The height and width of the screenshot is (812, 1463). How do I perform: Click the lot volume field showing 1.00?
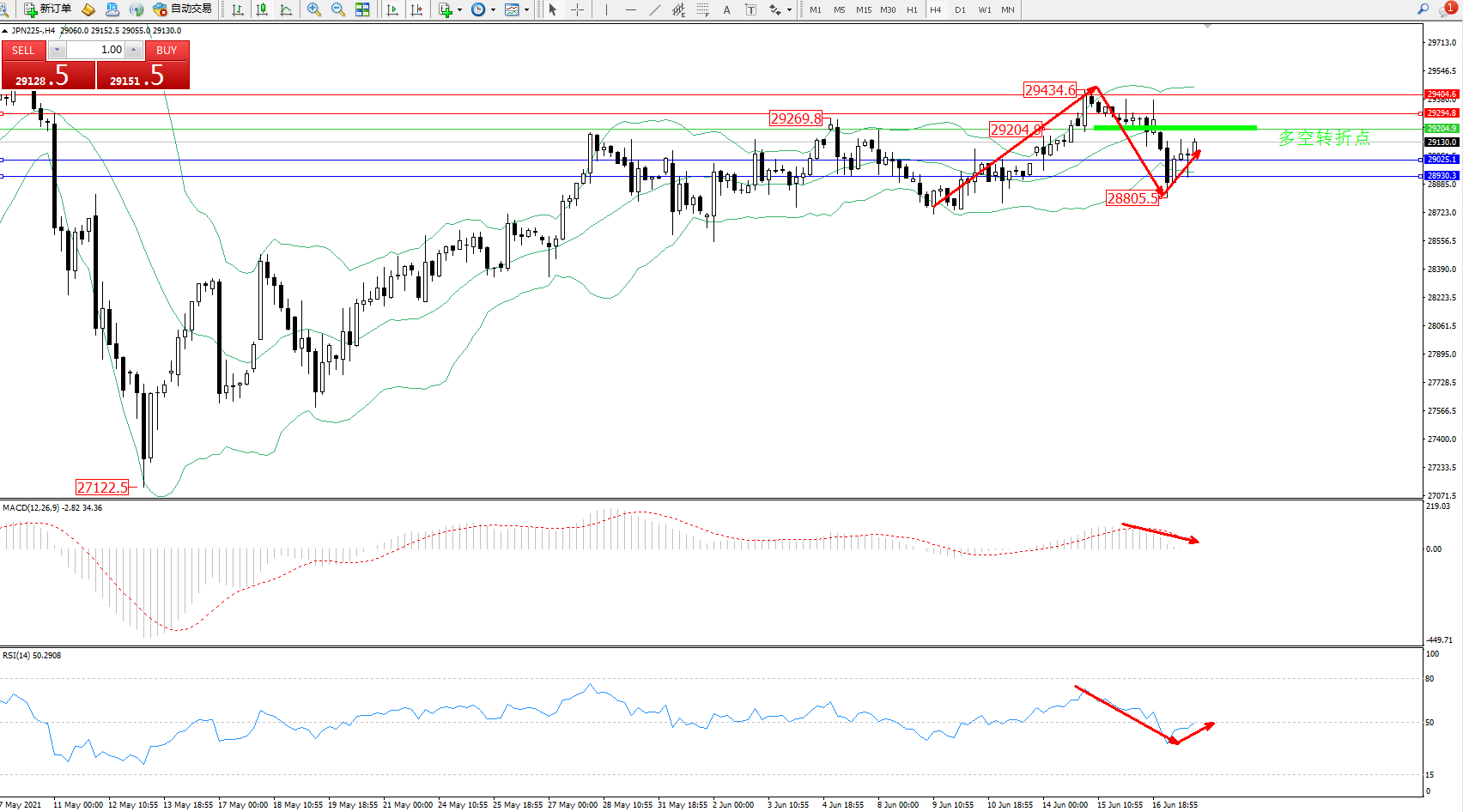click(x=95, y=50)
